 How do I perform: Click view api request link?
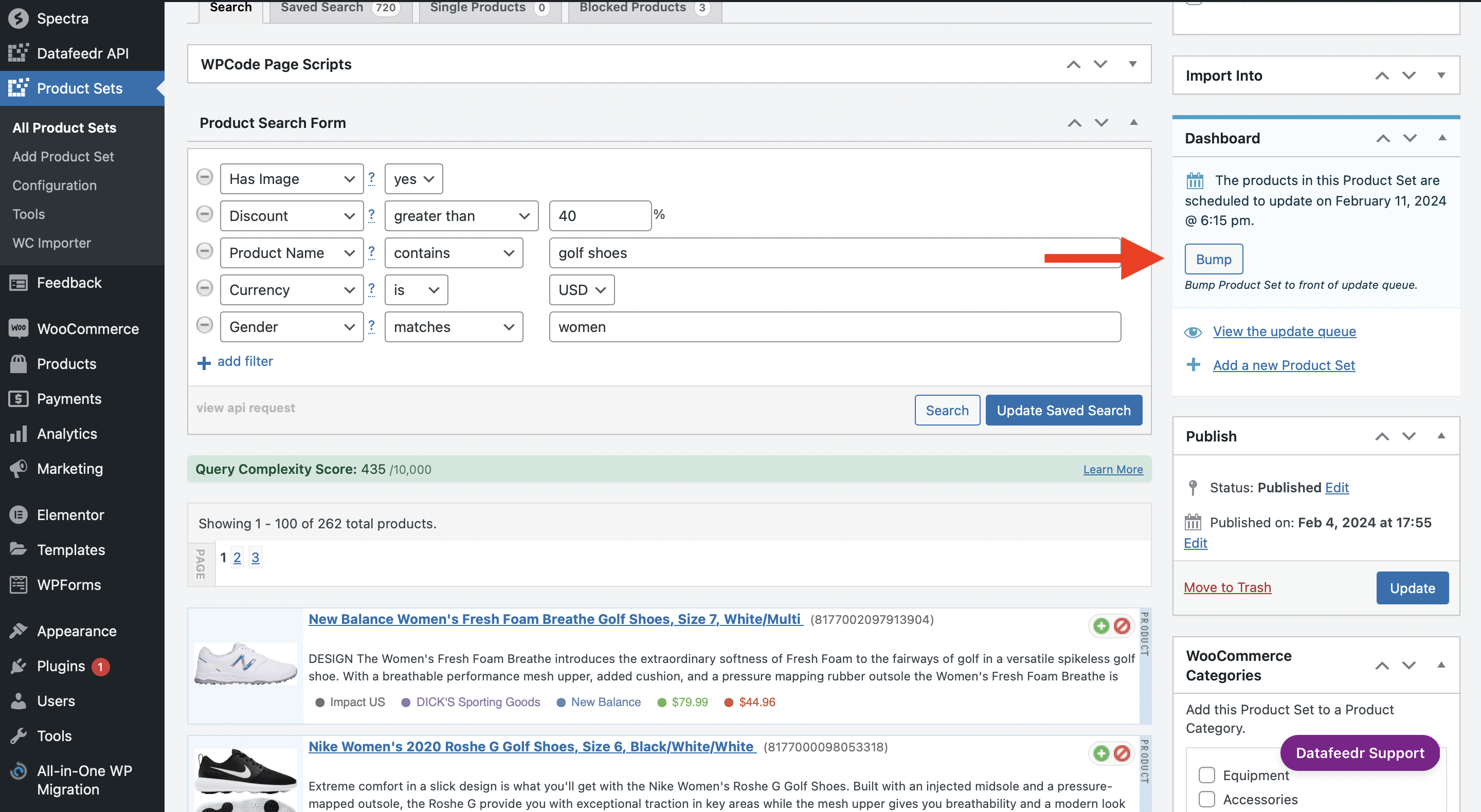point(245,408)
